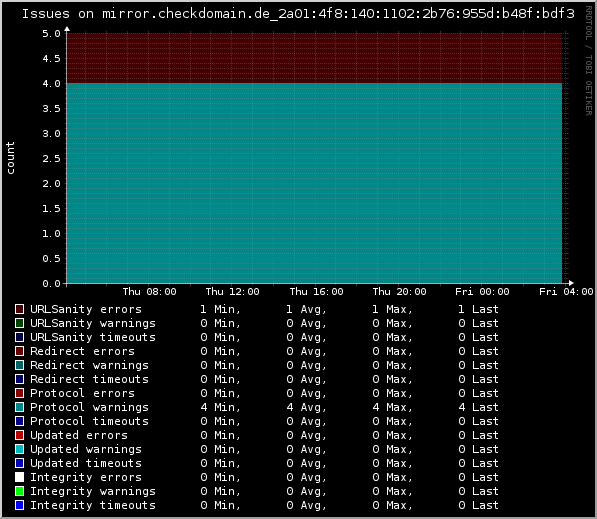Click the Thu 20:00 time axis label
Image resolution: width=597 pixels, height=519 pixels.
pyautogui.click(x=399, y=292)
